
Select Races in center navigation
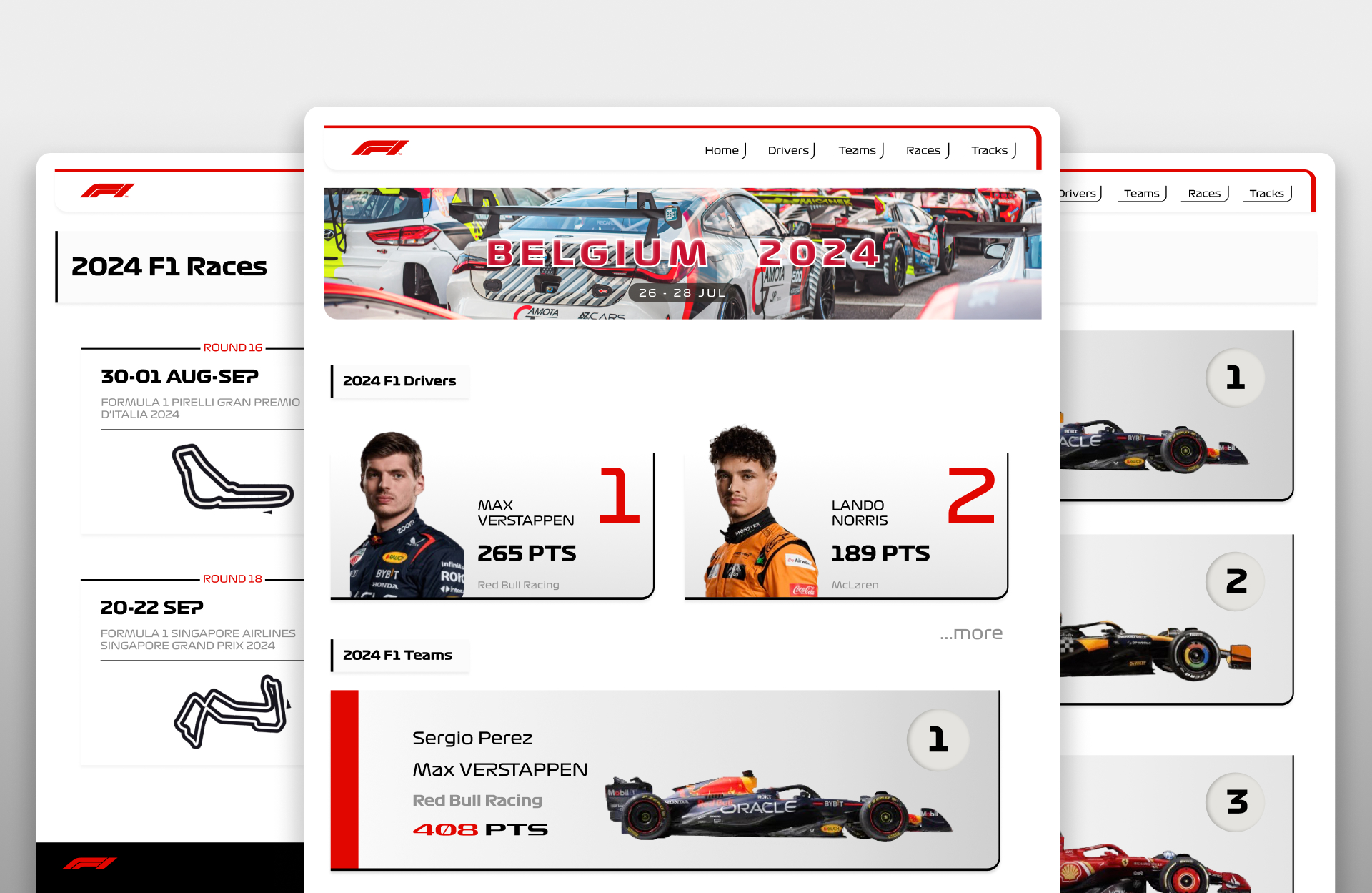[923, 150]
